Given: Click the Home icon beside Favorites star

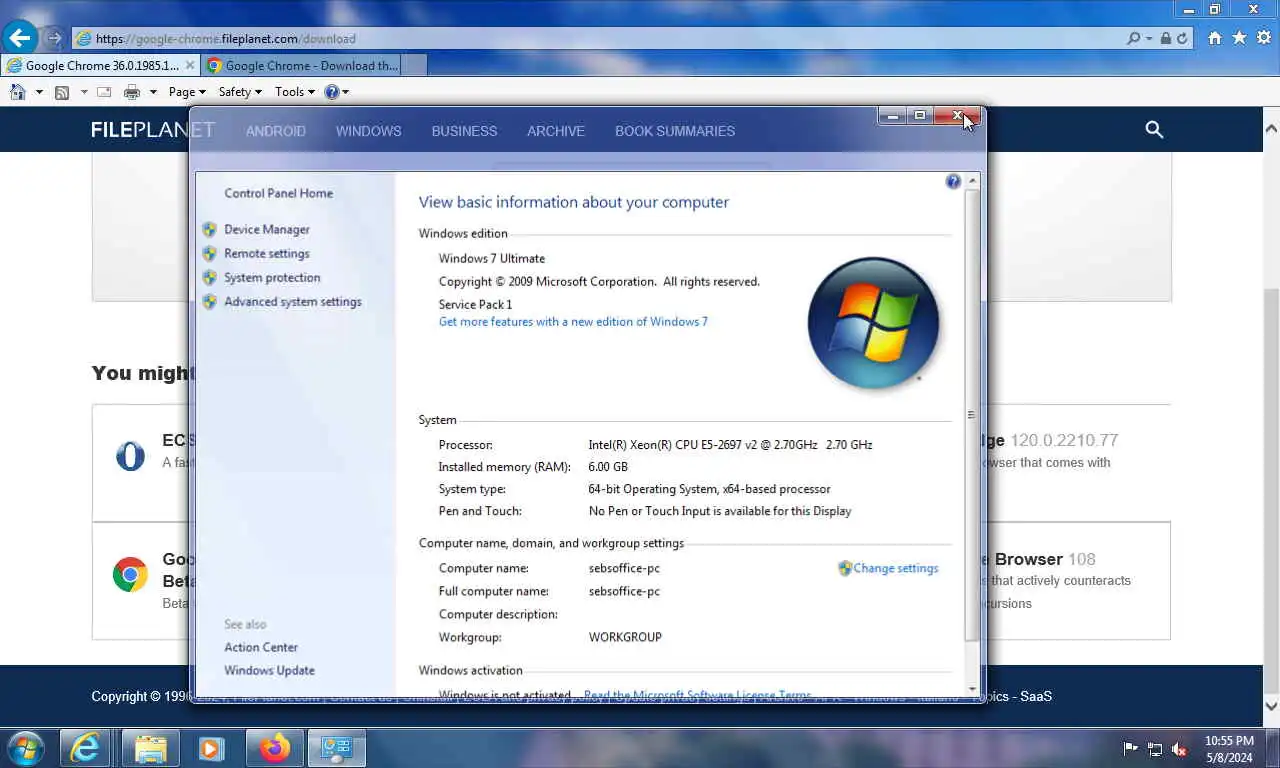Looking at the screenshot, I should tap(1214, 38).
